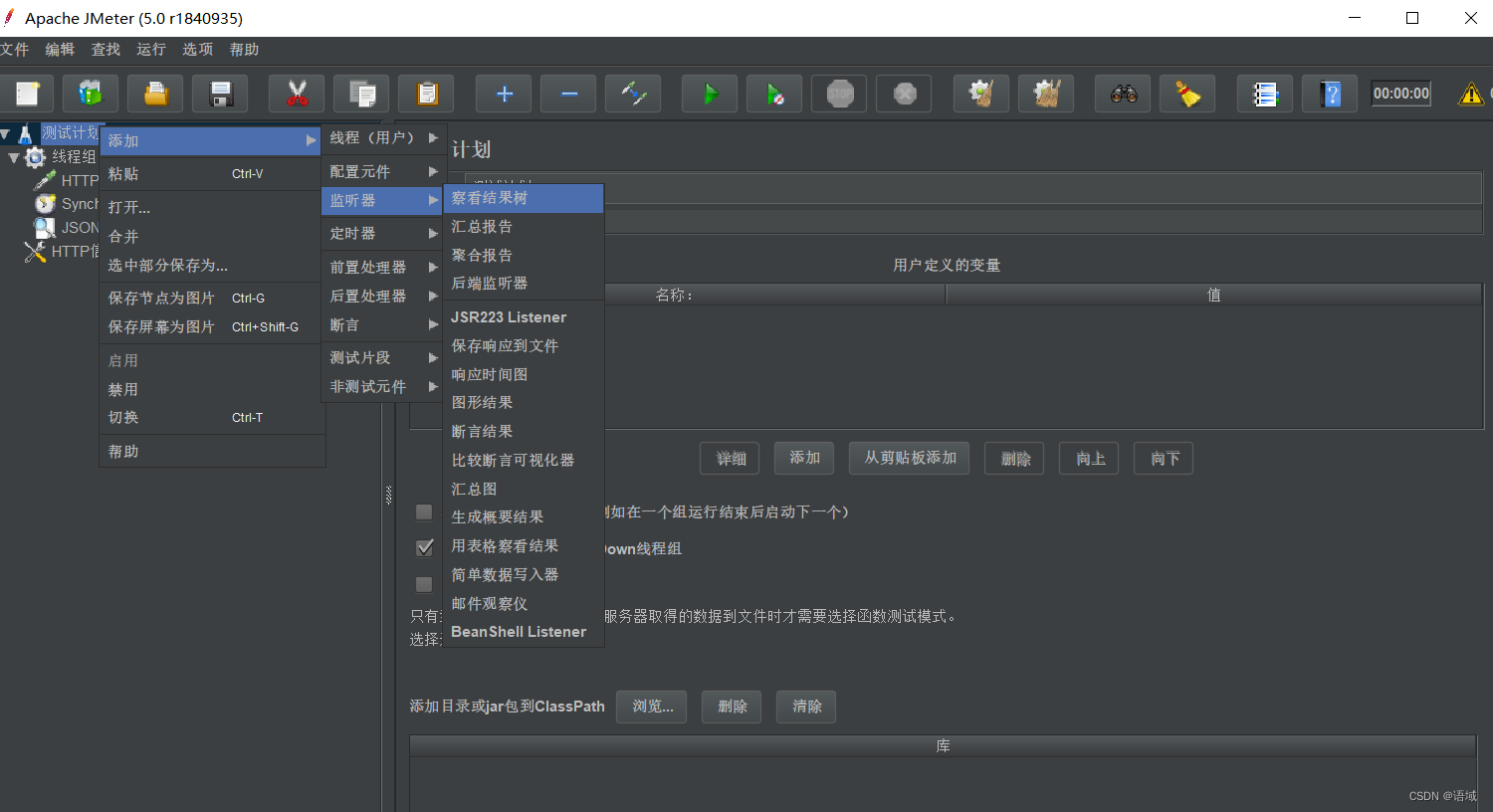Select 聚合报告 from listener menu
The image size is (1493, 812).
(x=524, y=255)
